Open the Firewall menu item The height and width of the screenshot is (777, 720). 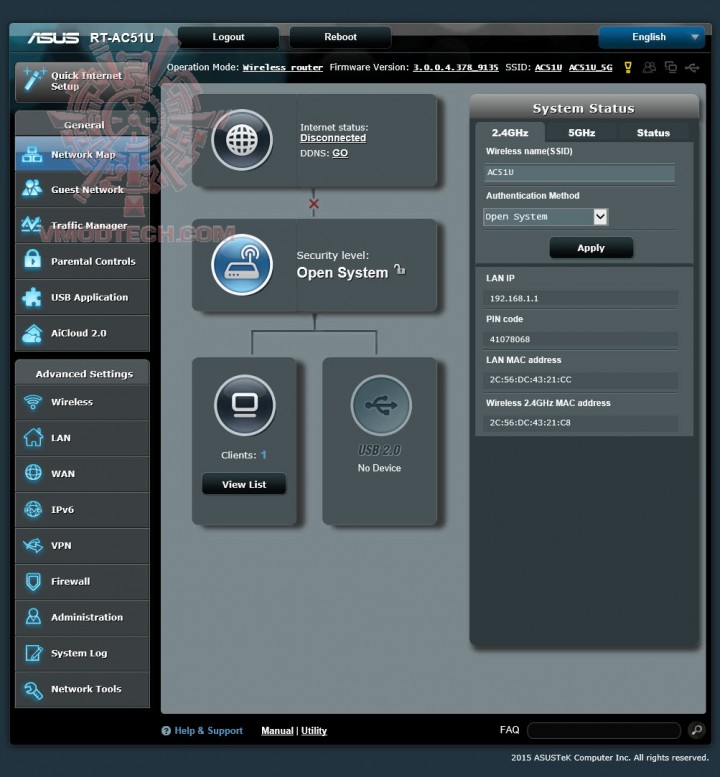tap(82, 581)
